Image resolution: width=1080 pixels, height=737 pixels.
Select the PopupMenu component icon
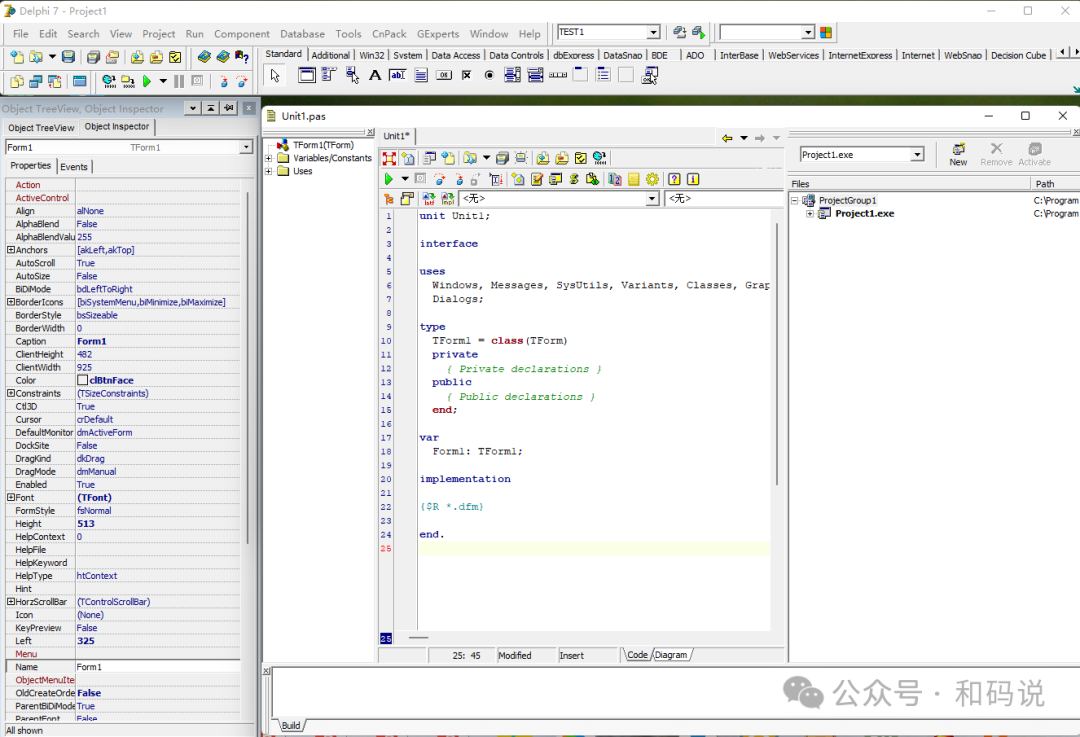click(352, 75)
